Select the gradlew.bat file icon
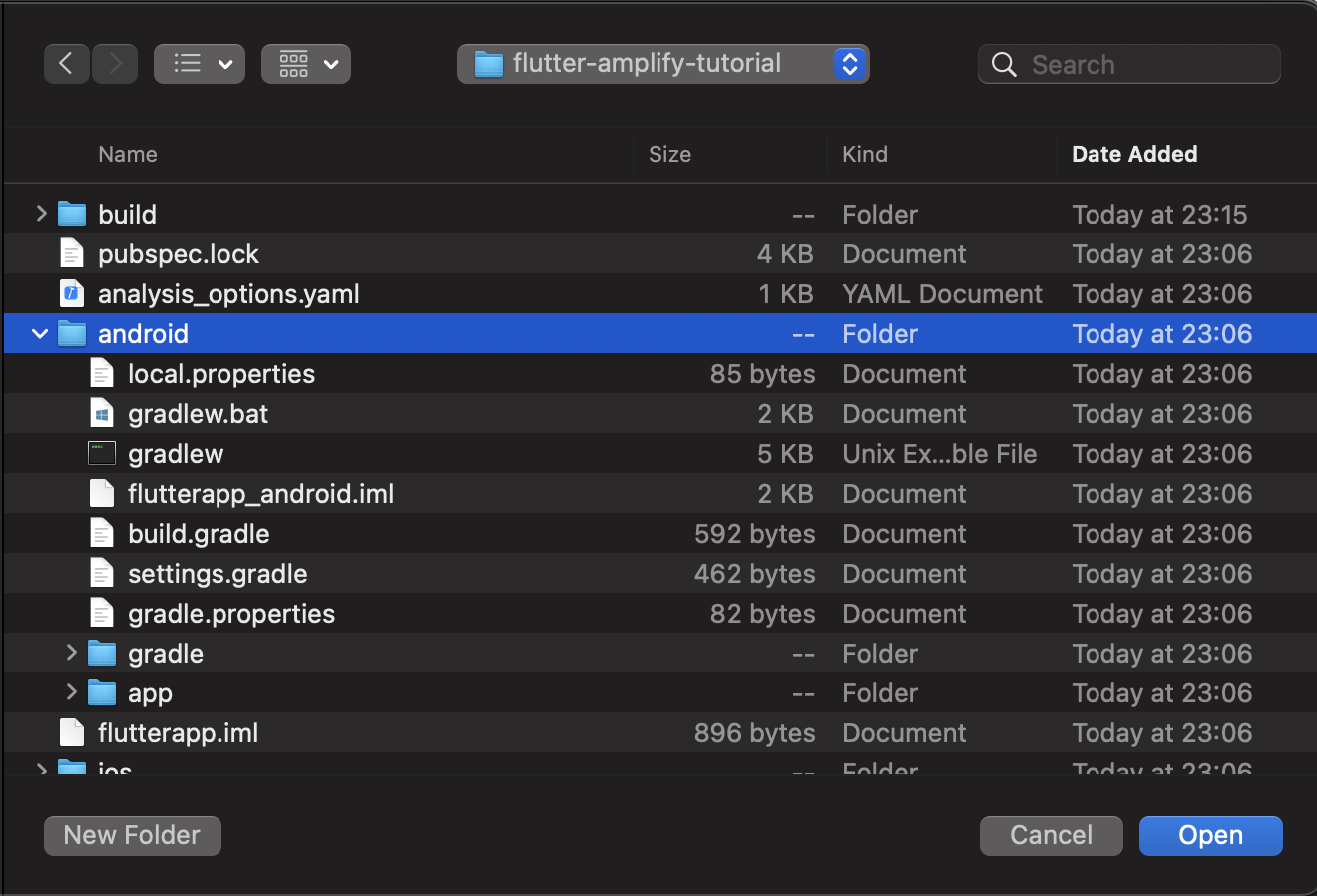 102,413
